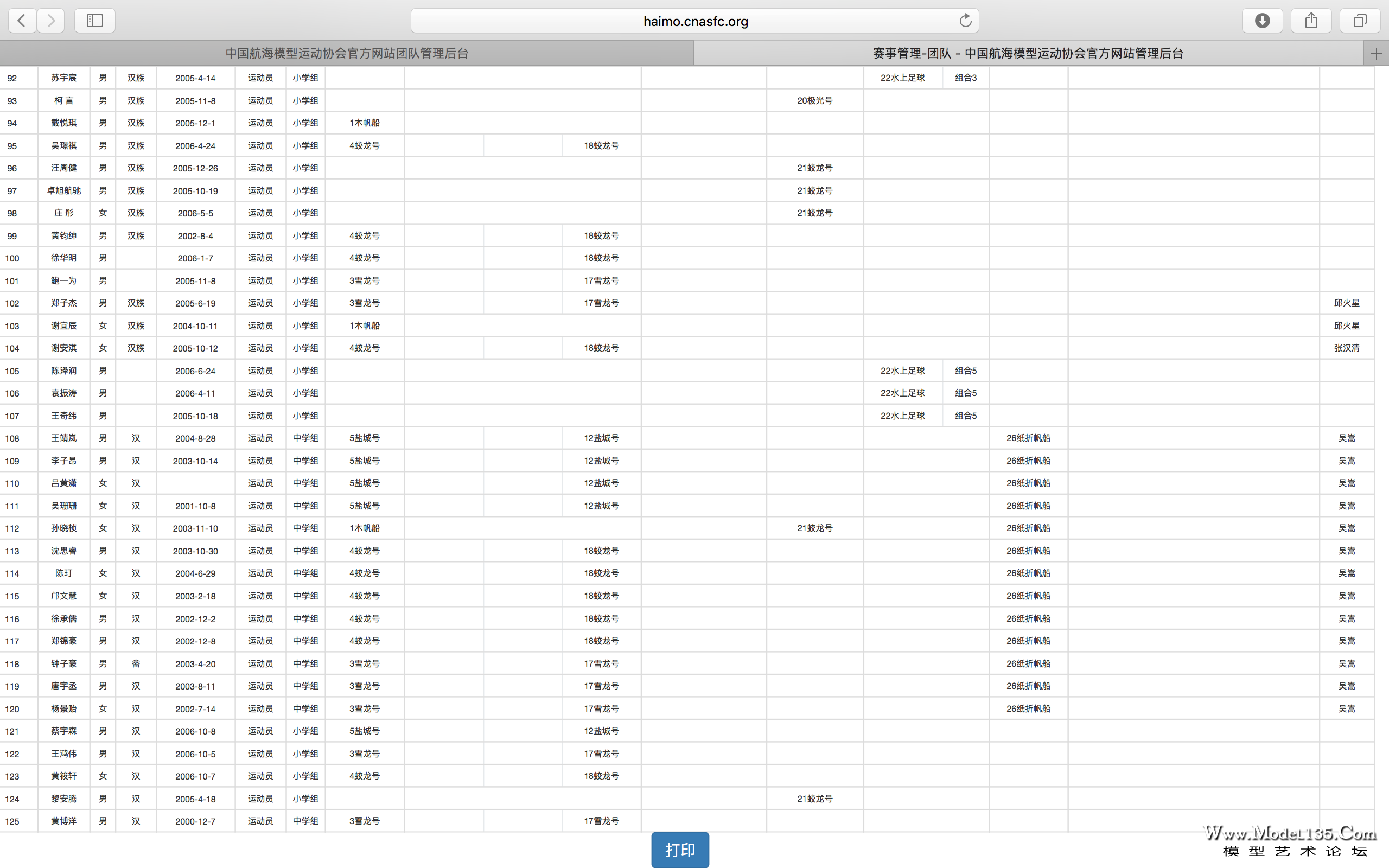The width and height of the screenshot is (1389, 868).
Task: Click the 畲 ethnicity cell in row 118
Action: [x=136, y=663]
